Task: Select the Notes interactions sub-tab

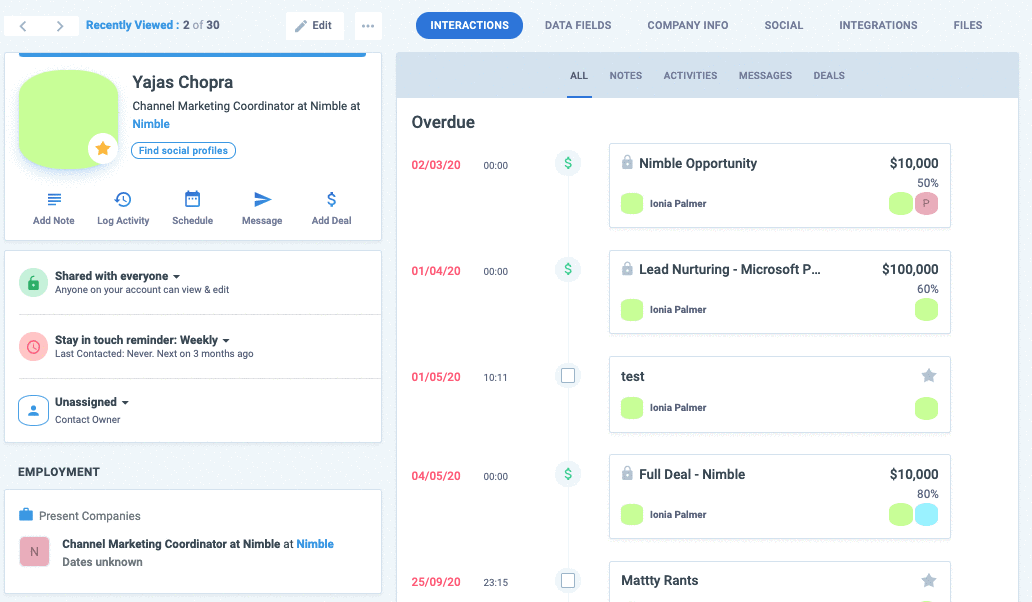Action: pos(625,76)
